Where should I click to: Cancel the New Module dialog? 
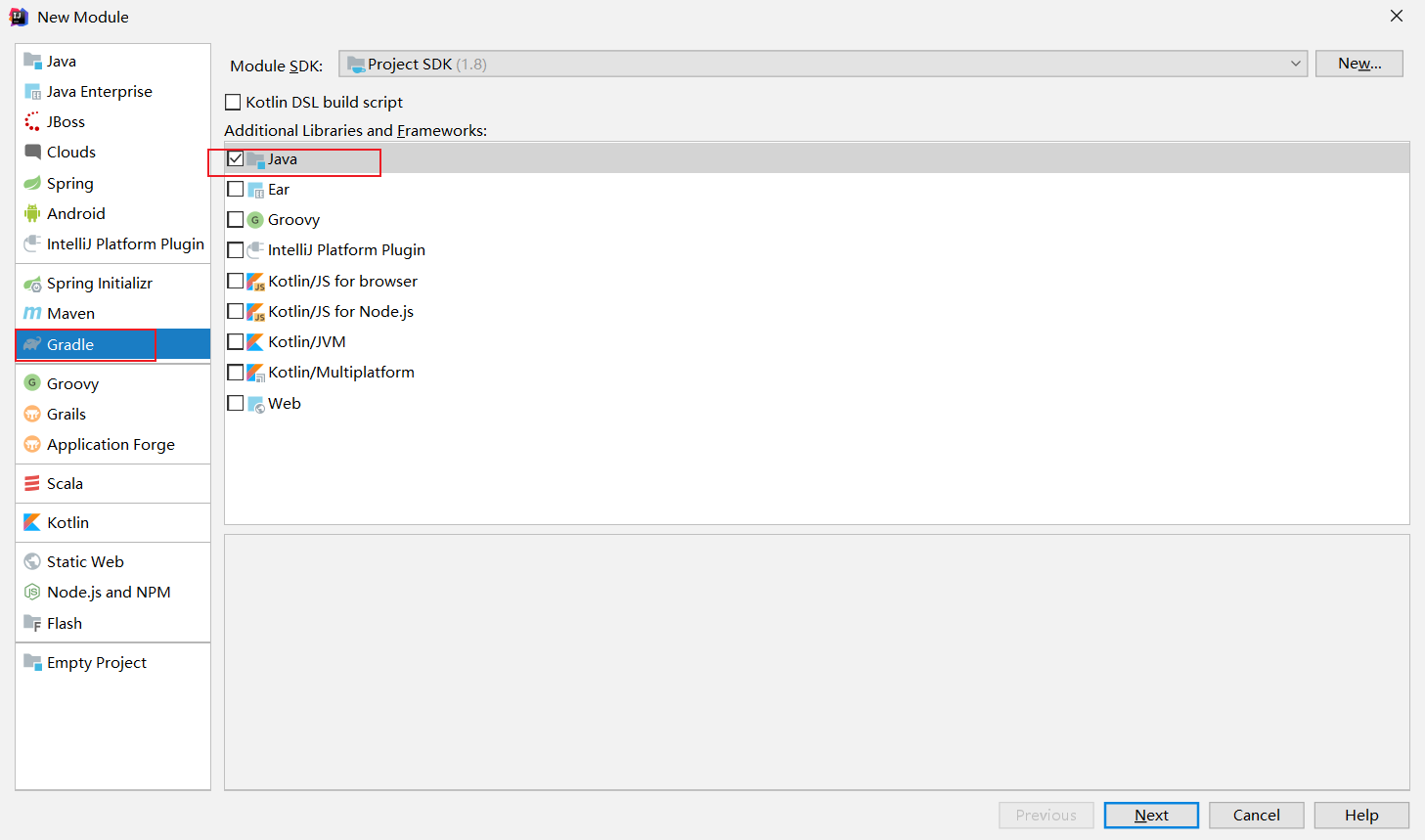click(1257, 816)
